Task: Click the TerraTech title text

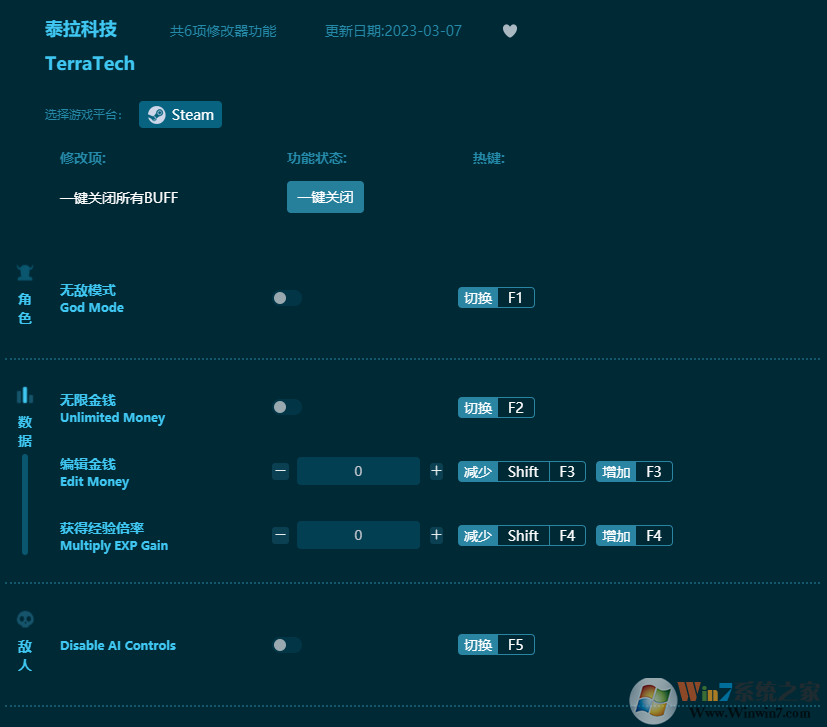Action: pyautogui.click(x=90, y=63)
